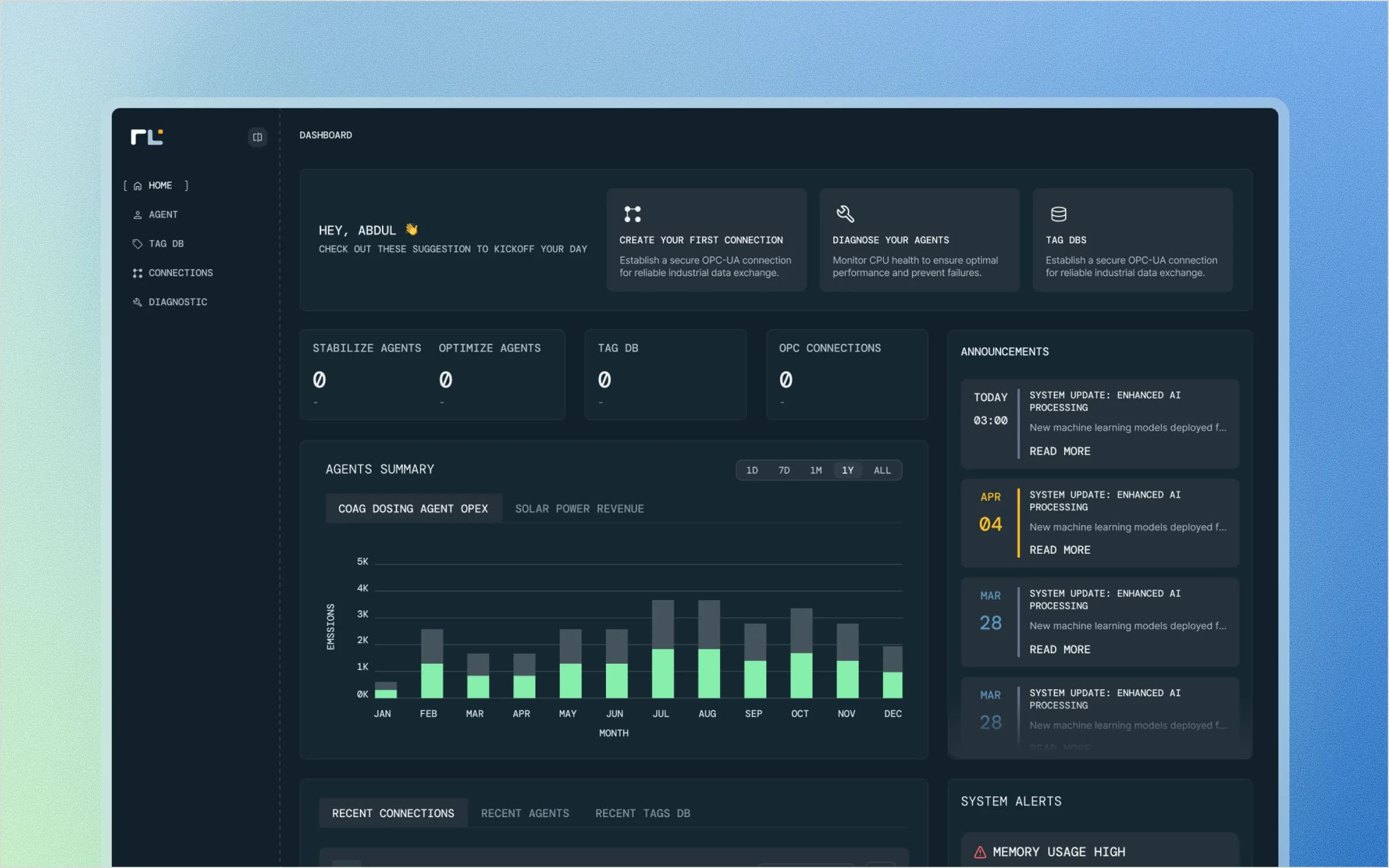Click the JUL bar in the chart
Image resolution: width=1389 pixels, height=868 pixels.
(x=663, y=649)
